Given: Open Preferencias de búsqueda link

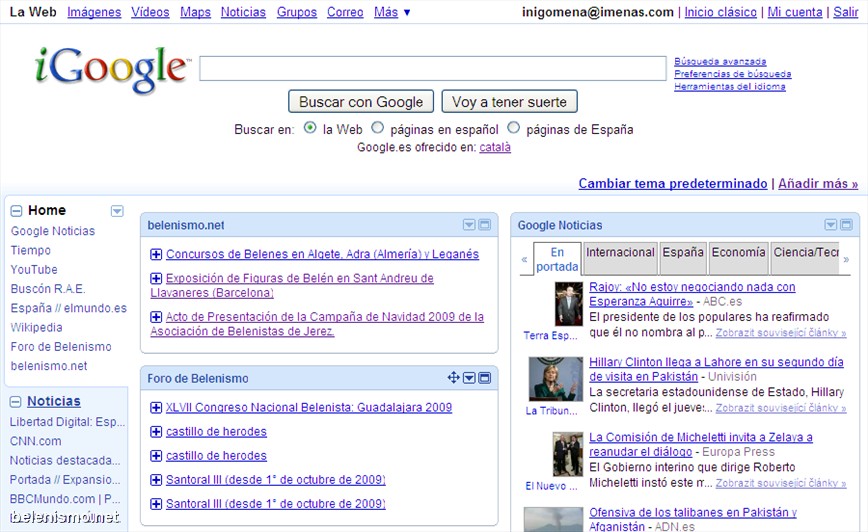Looking at the screenshot, I should [732, 74].
